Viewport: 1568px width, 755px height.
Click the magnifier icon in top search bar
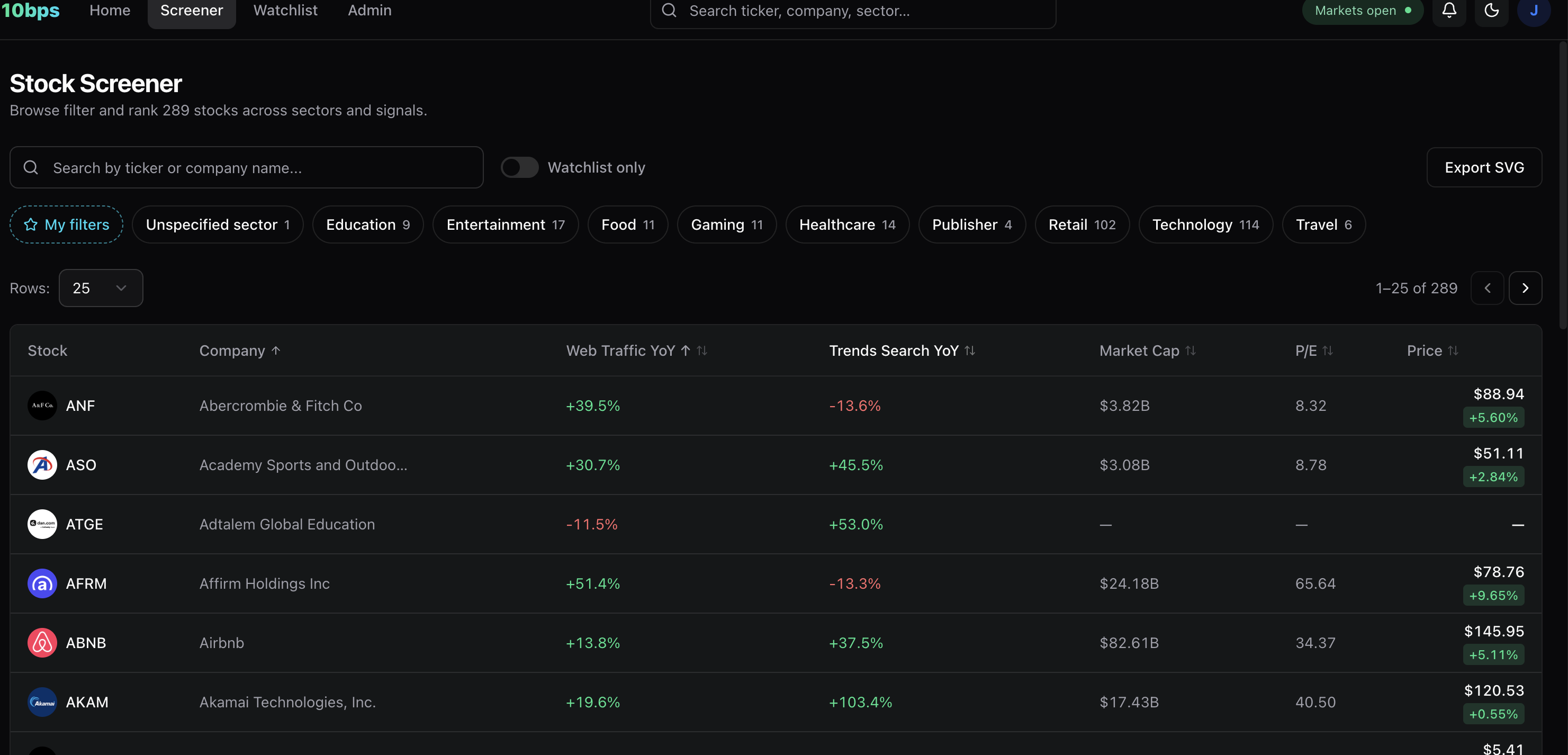coord(669,11)
